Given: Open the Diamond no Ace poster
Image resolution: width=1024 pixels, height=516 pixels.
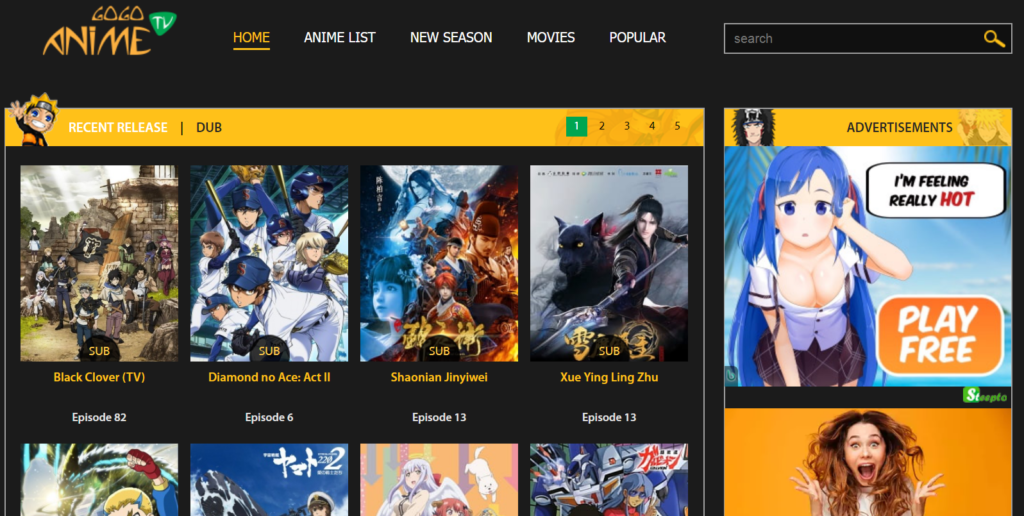Looking at the screenshot, I should (269, 263).
